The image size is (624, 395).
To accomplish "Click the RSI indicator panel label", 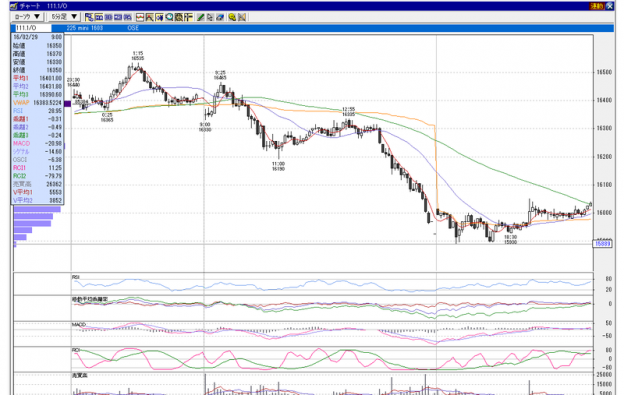I will 76,277.
